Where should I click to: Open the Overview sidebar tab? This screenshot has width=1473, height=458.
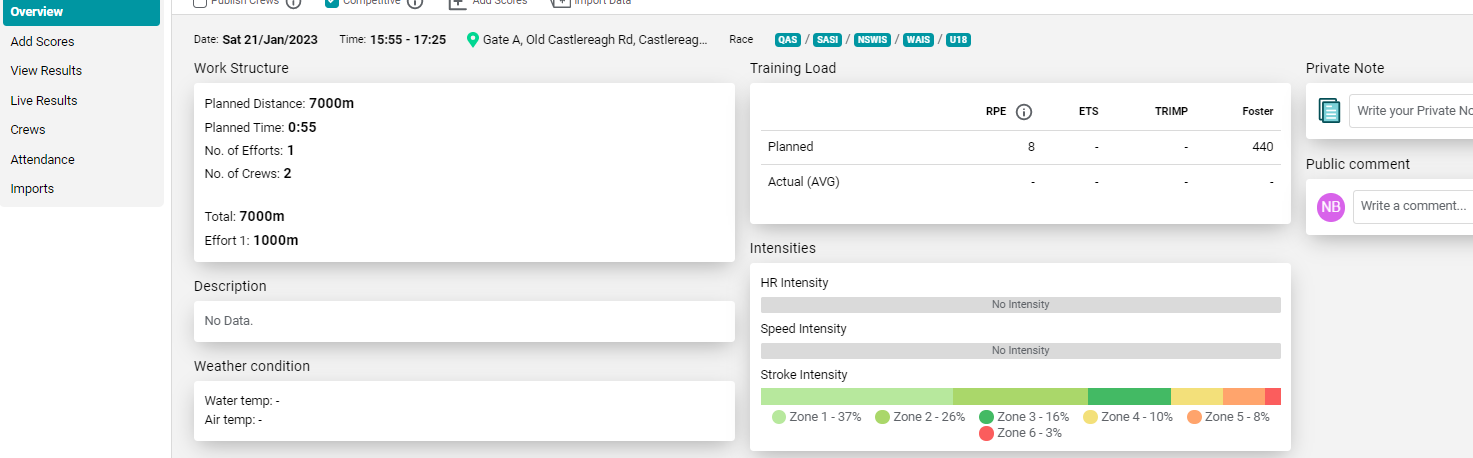pyautogui.click(x=81, y=12)
